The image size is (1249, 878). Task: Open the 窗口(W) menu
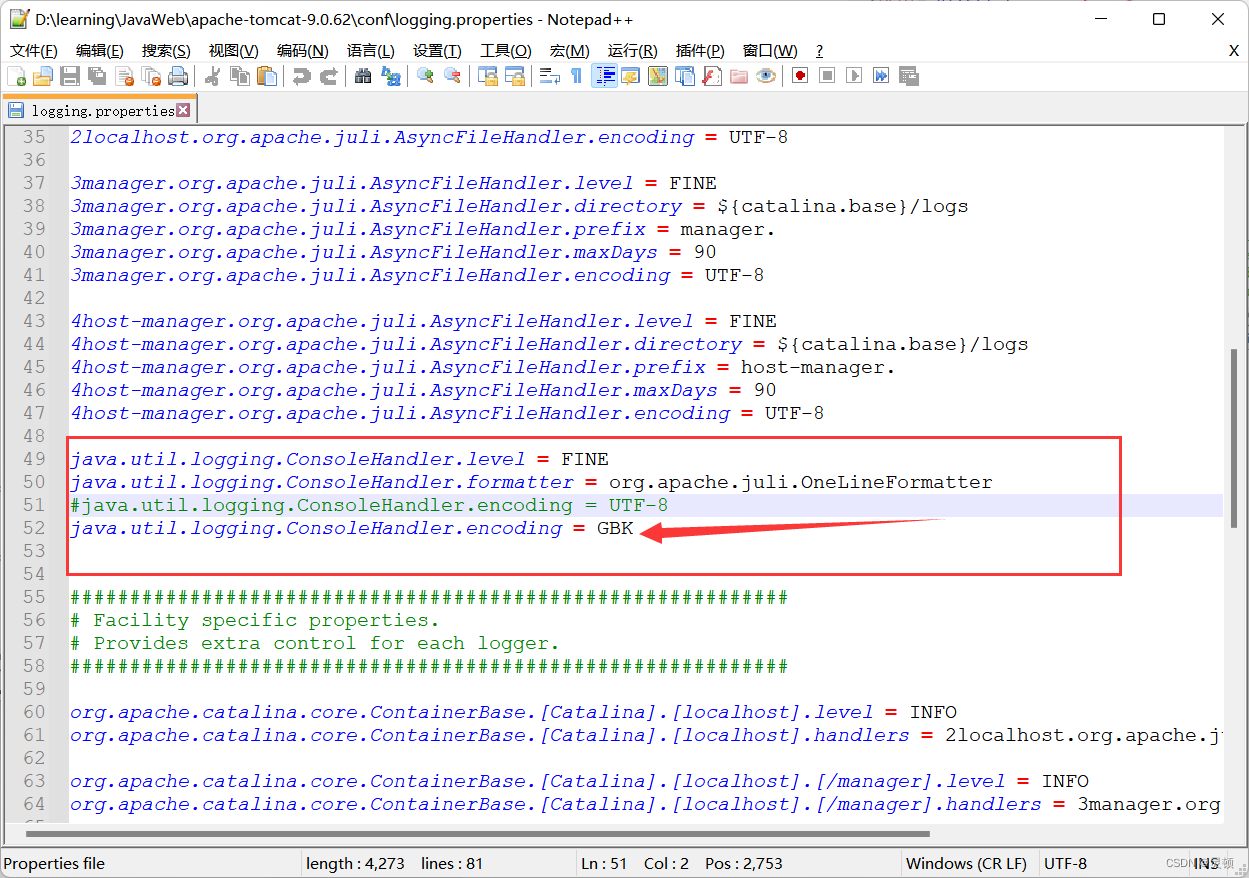click(770, 50)
